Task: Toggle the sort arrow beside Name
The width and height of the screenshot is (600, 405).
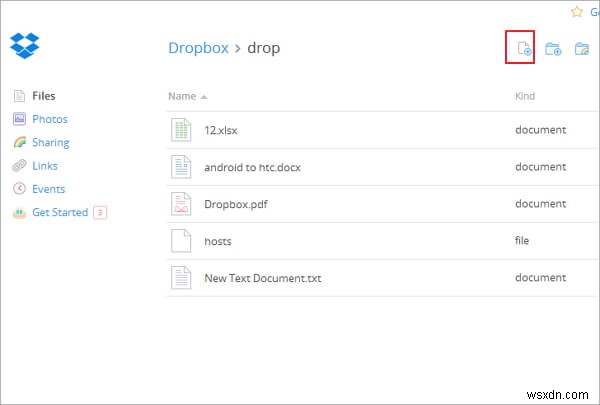Action: (204, 97)
